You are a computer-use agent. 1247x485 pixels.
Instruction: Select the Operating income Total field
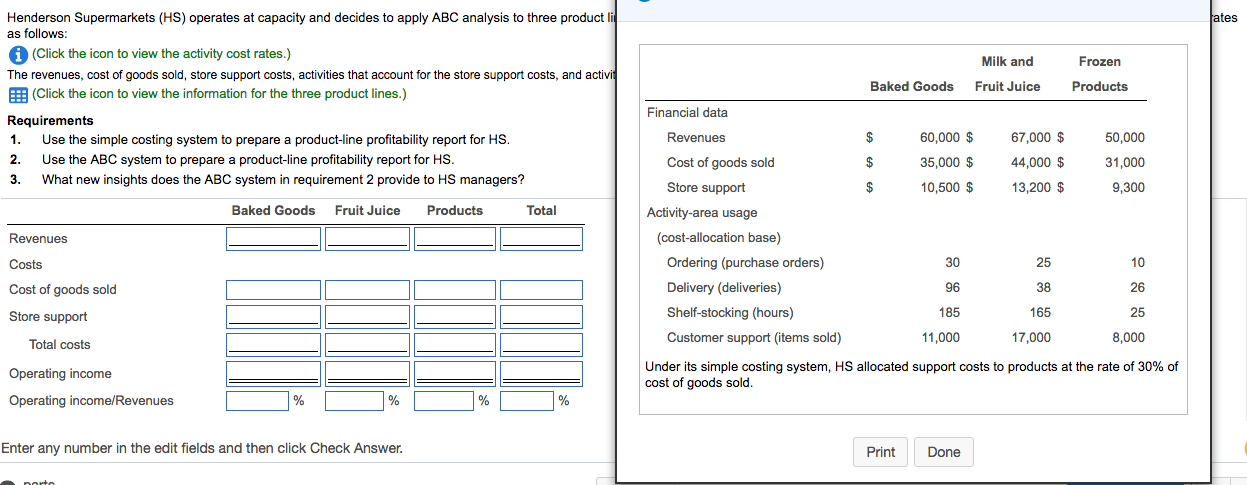541,373
